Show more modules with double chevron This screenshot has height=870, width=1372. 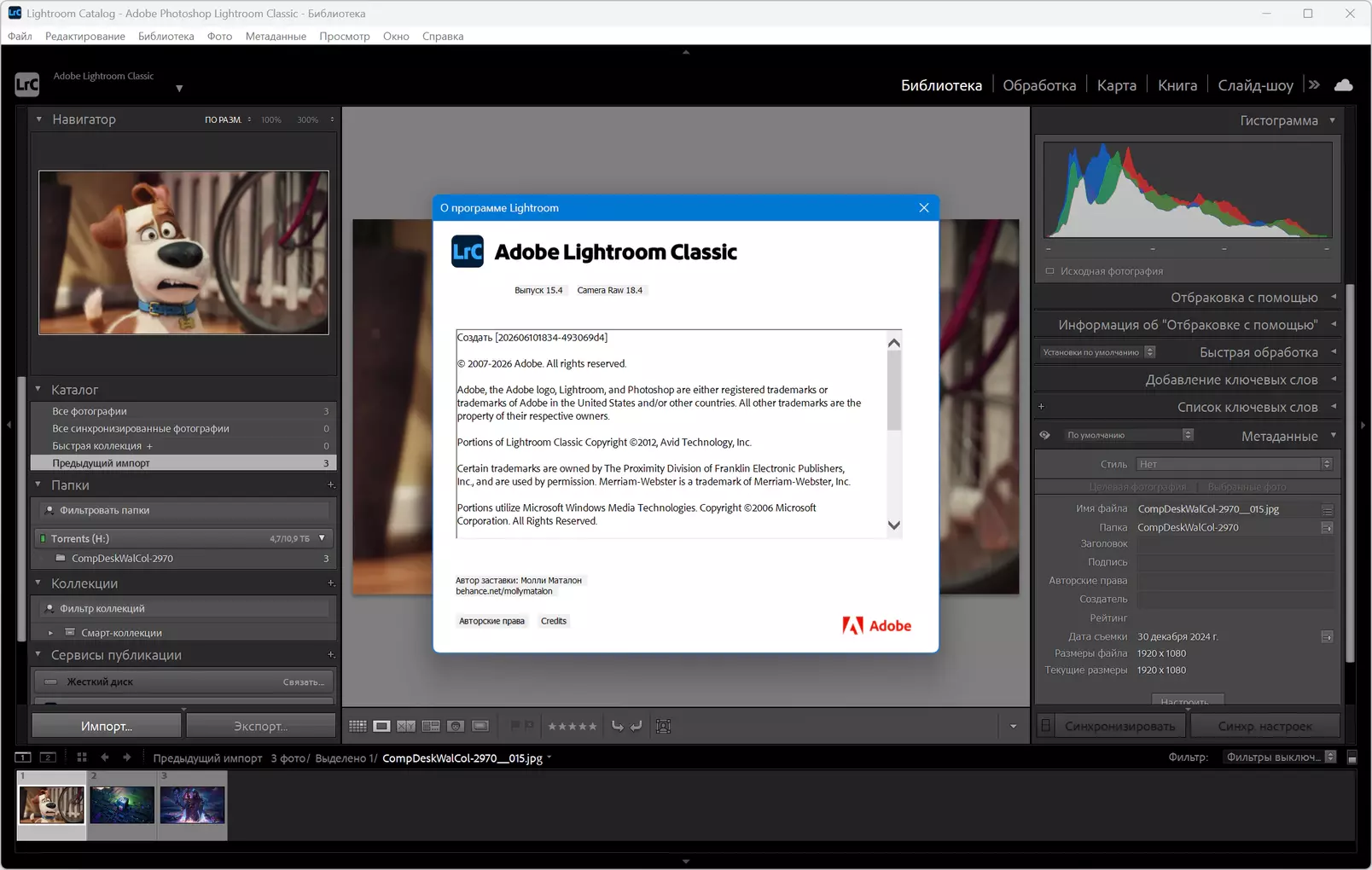tap(1314, 85)
